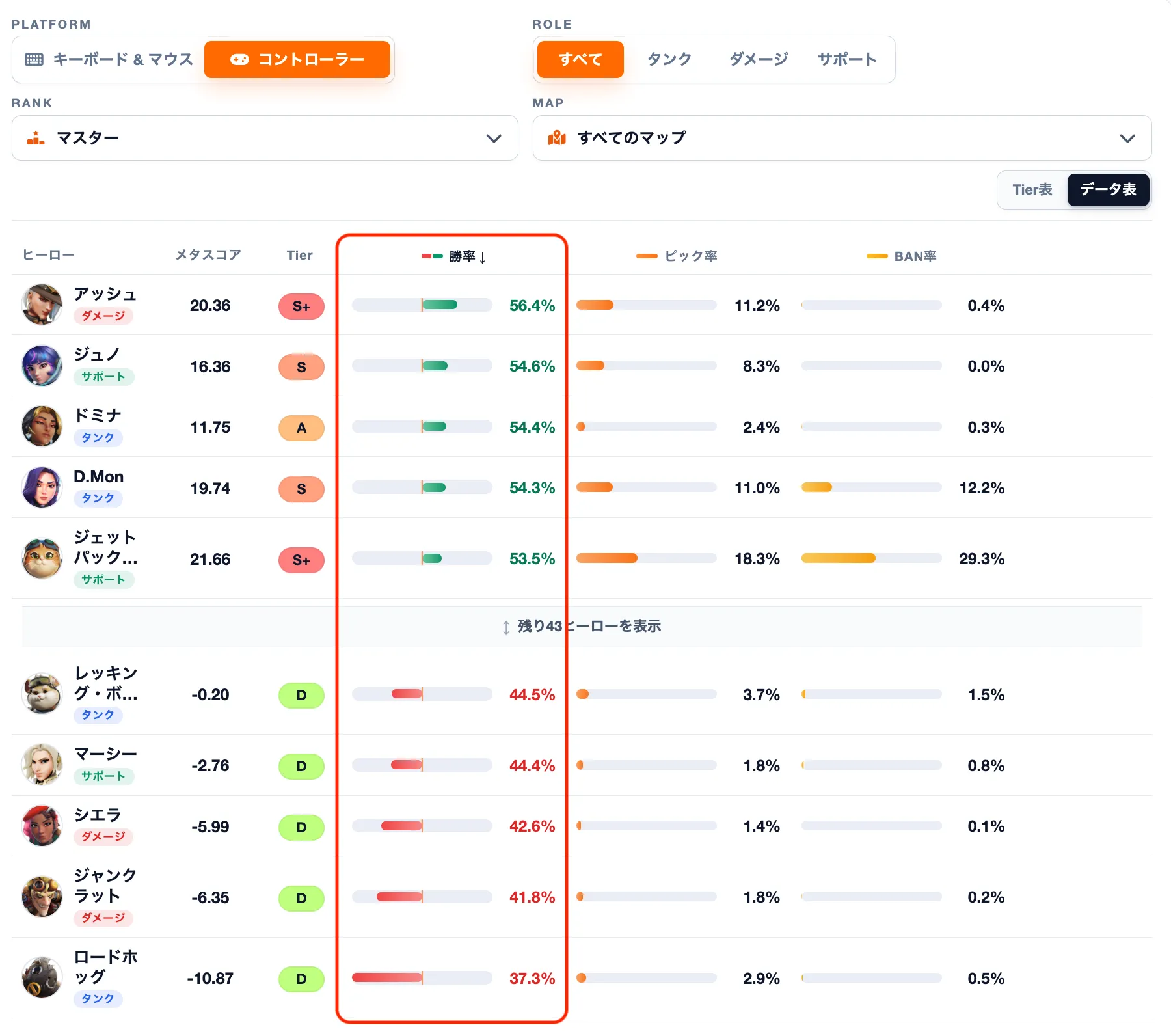
Task: Open Roadhog (ロードホッグ) hero portrait
Action: tap(42, 977)
